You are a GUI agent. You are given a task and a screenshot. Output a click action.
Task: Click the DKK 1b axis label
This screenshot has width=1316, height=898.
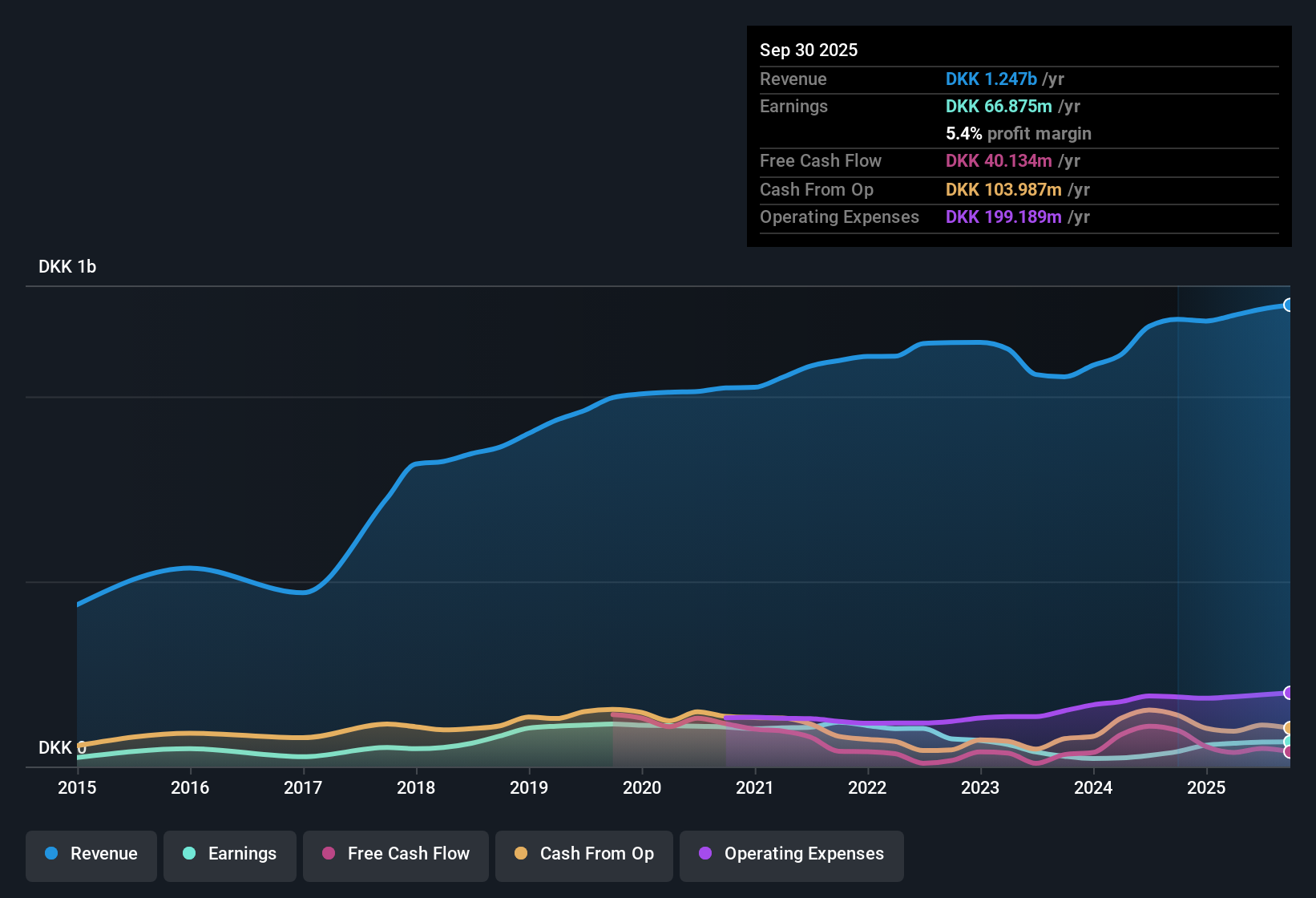[67, 266]
